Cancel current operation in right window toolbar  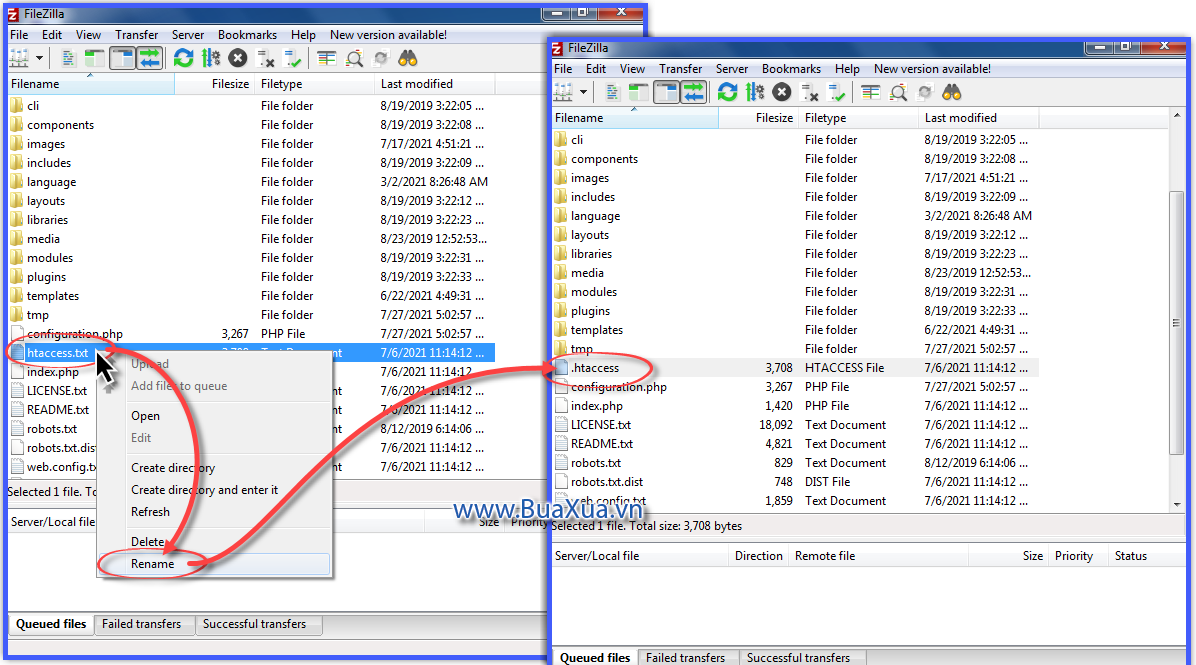point(782,92)
